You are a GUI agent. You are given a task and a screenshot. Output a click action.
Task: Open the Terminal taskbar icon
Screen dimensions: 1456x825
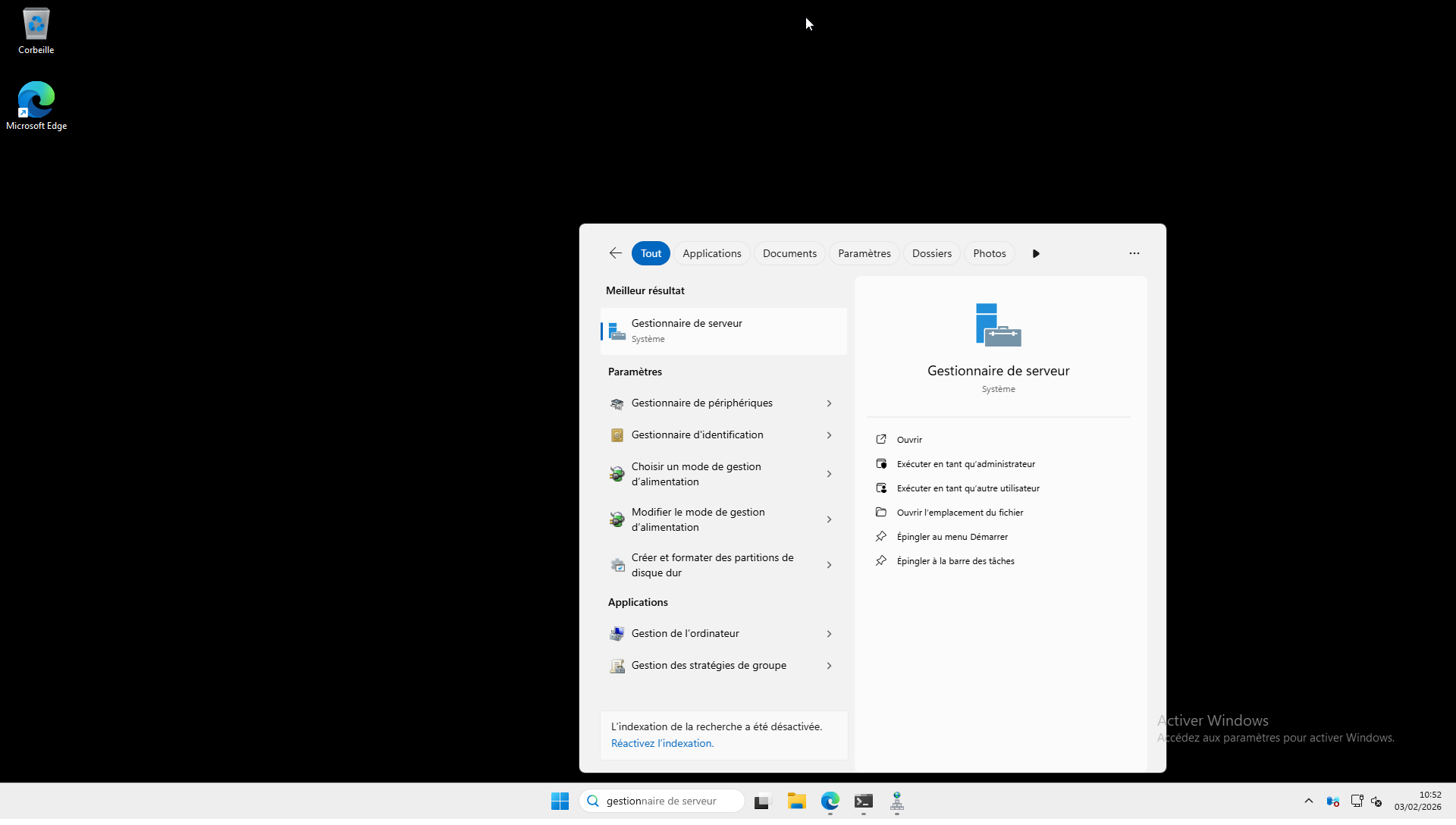[864, 801]
